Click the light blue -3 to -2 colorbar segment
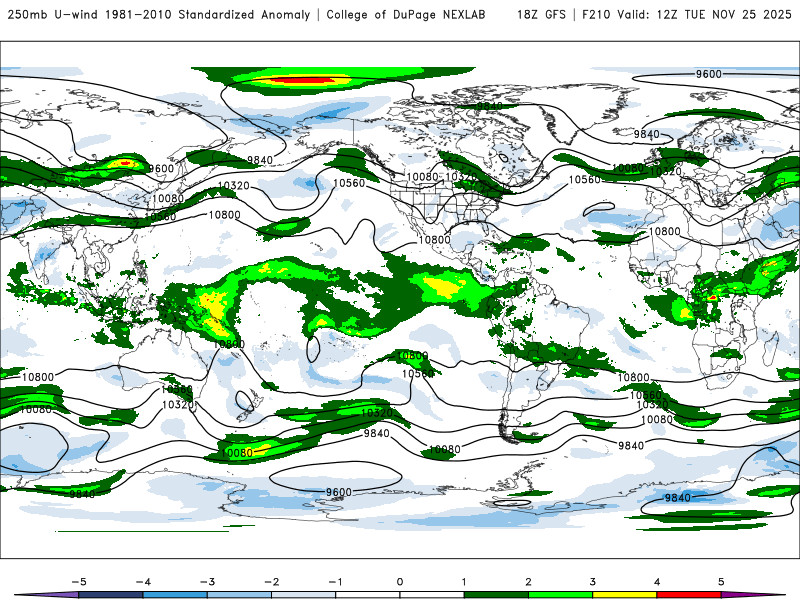 [239, 595]
